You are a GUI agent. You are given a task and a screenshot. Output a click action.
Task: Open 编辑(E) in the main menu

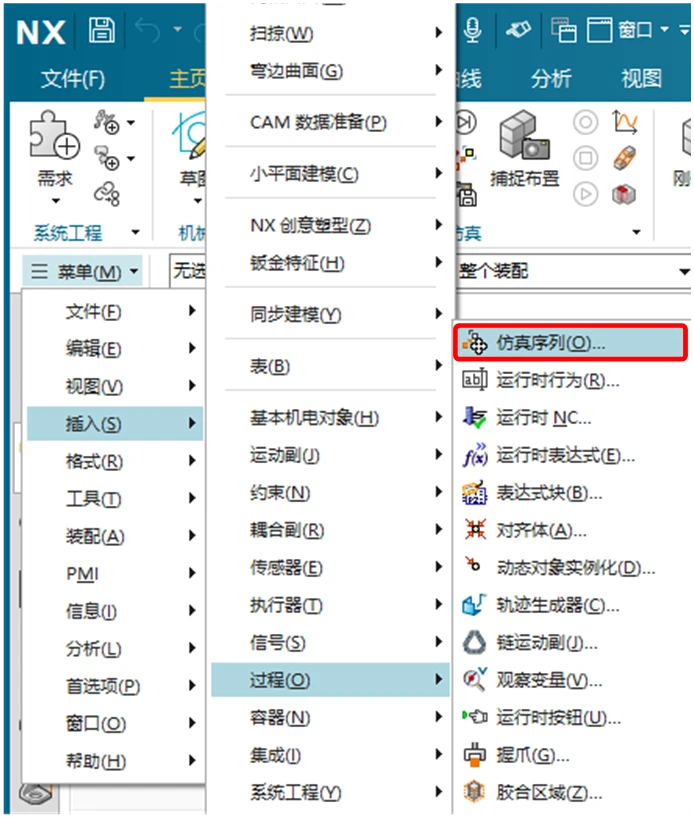[x=115, y=348]
